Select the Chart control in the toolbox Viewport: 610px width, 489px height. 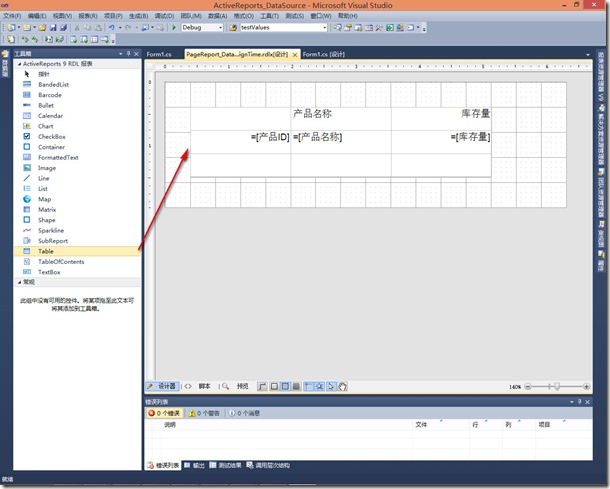point(77,126)
